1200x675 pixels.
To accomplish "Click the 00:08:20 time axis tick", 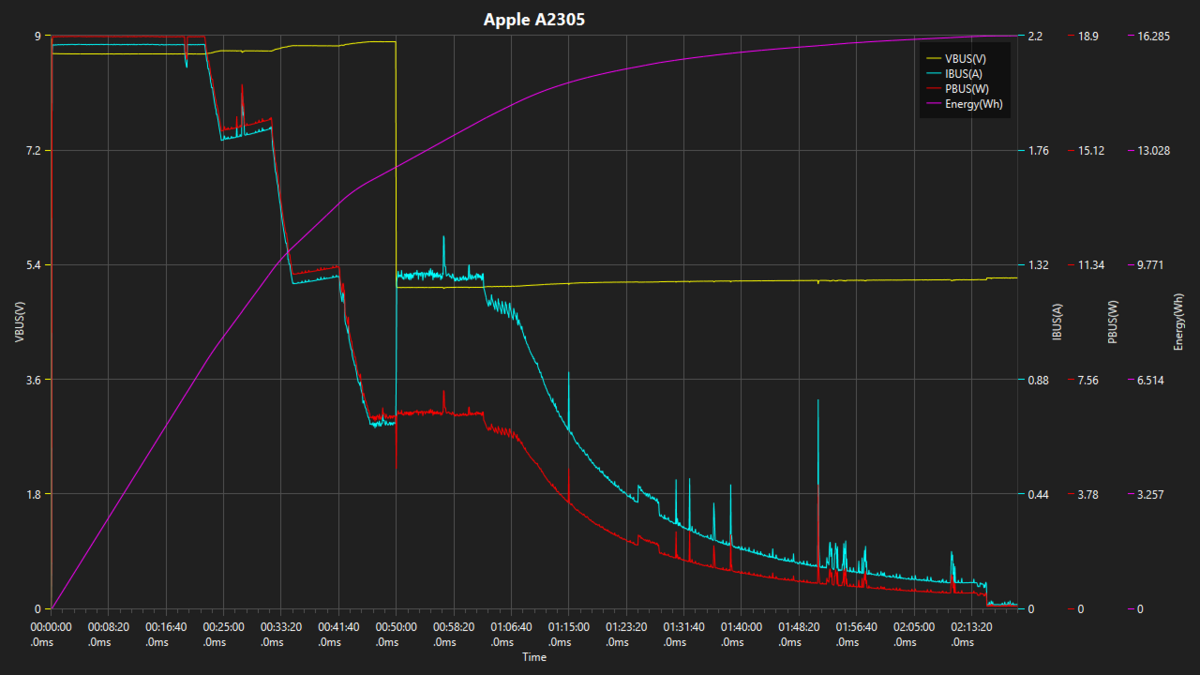I will 108,634.
